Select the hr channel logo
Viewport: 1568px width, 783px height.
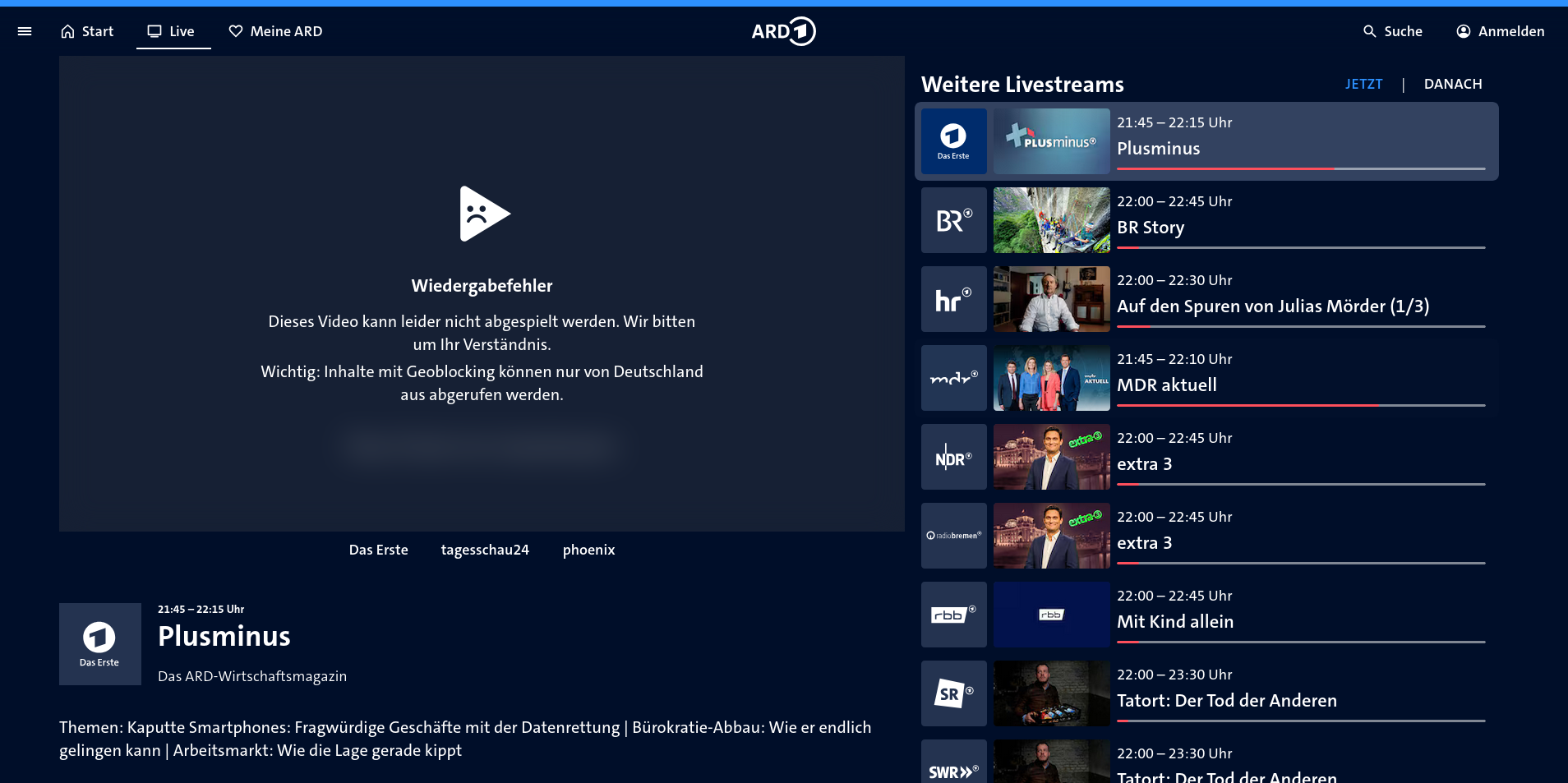(x=954, y=299)
